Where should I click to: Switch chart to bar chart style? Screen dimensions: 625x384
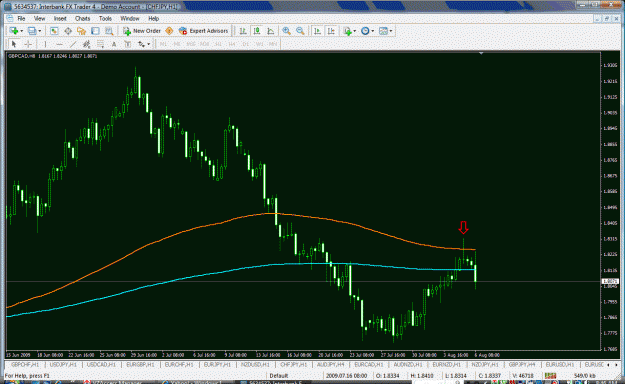[x=243, y=31]
